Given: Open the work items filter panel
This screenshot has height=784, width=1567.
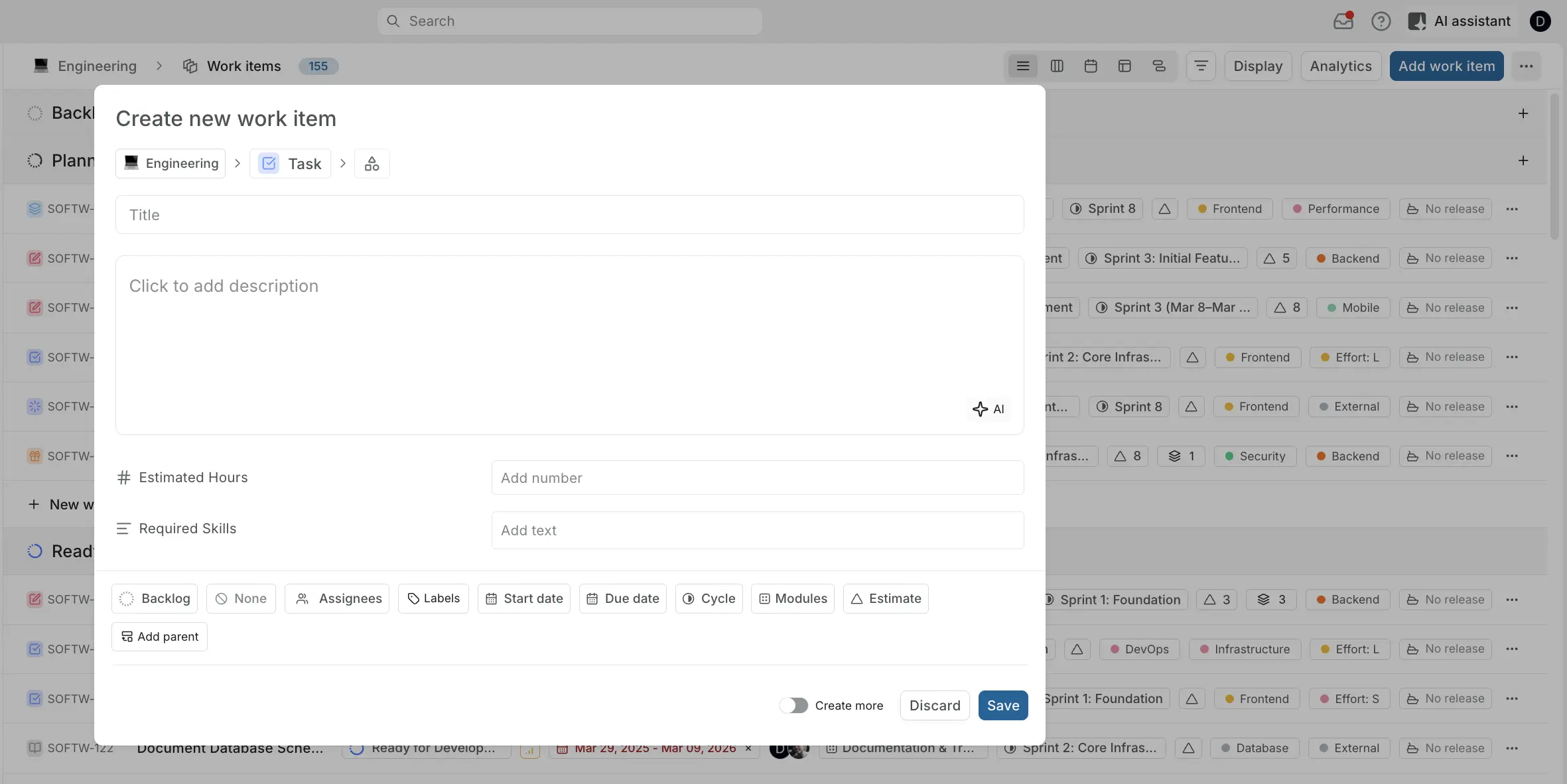Looking at the screenshot, I should 1200,66.
